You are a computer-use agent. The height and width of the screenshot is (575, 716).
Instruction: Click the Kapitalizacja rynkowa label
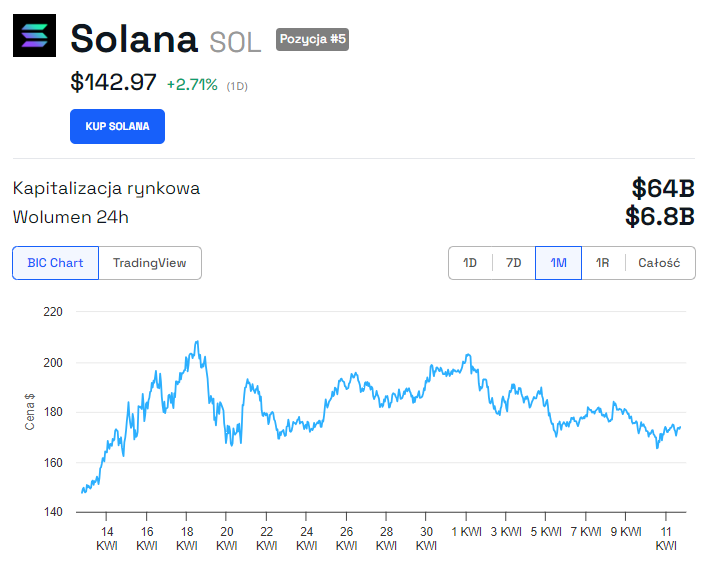(x=106, y=188)
